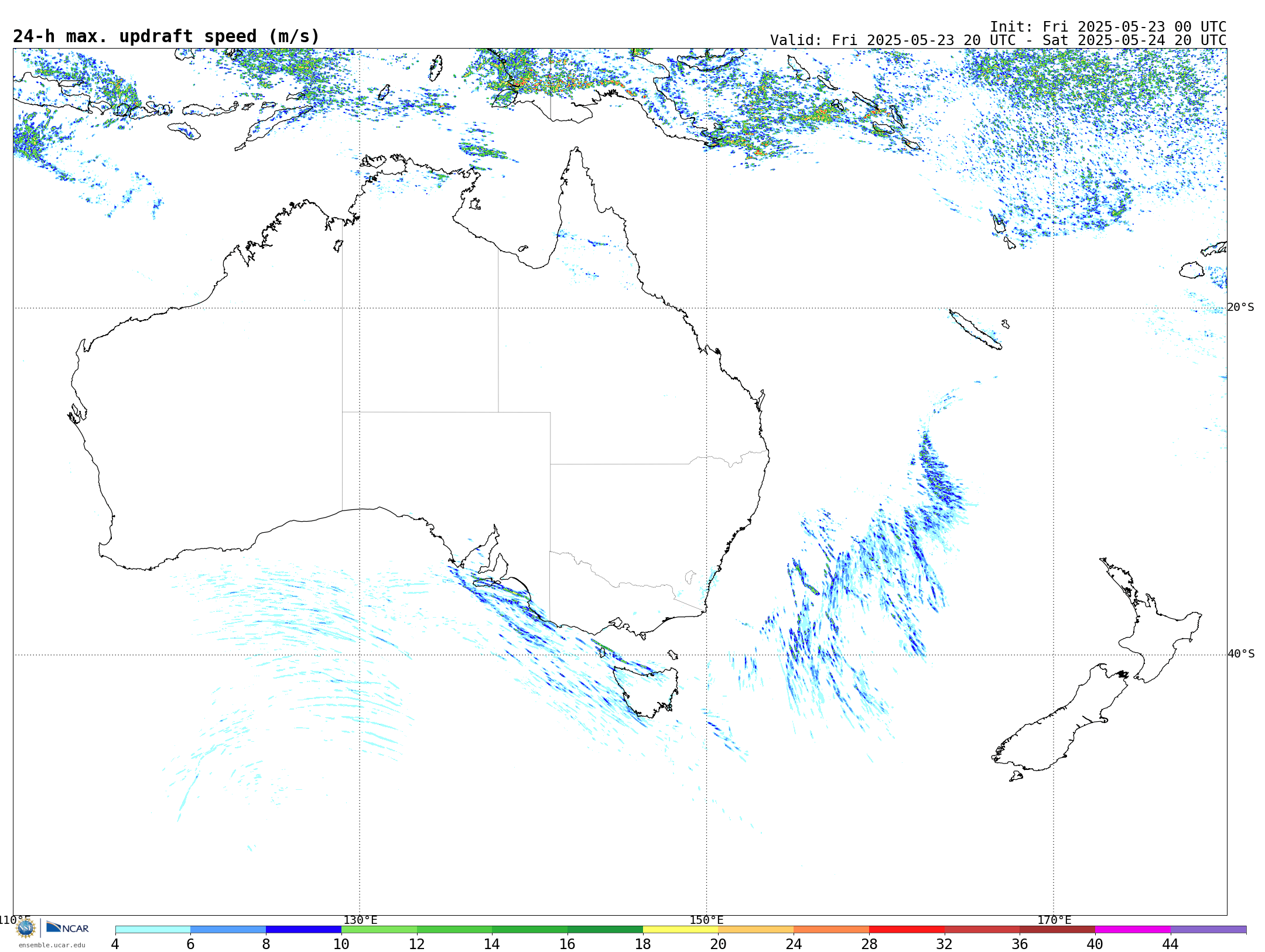Click the "20°S" latitude label
This screenshot has width=1265, height=952.
click(x=1241, y=307)
